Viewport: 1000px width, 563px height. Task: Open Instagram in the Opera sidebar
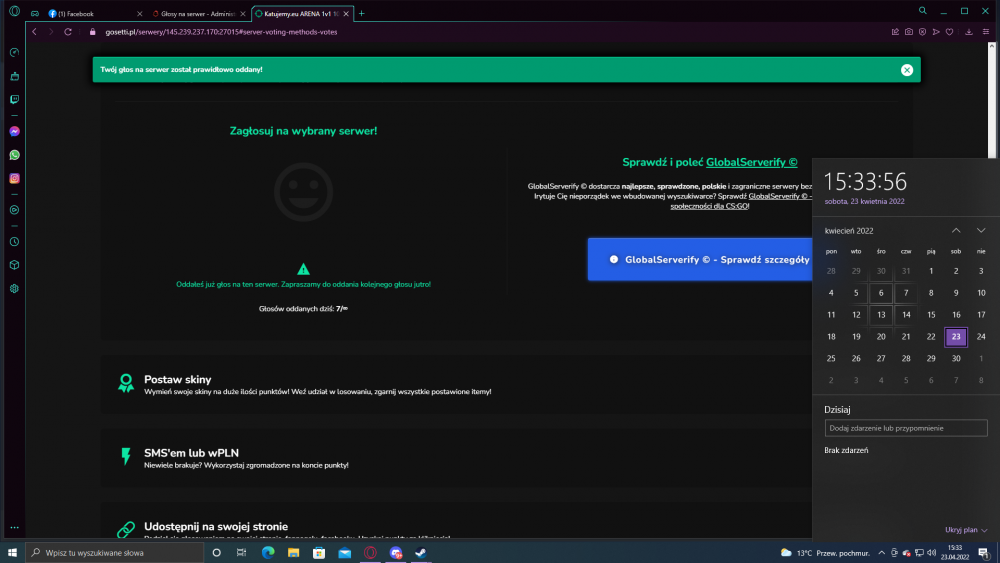tap(15, 179)
